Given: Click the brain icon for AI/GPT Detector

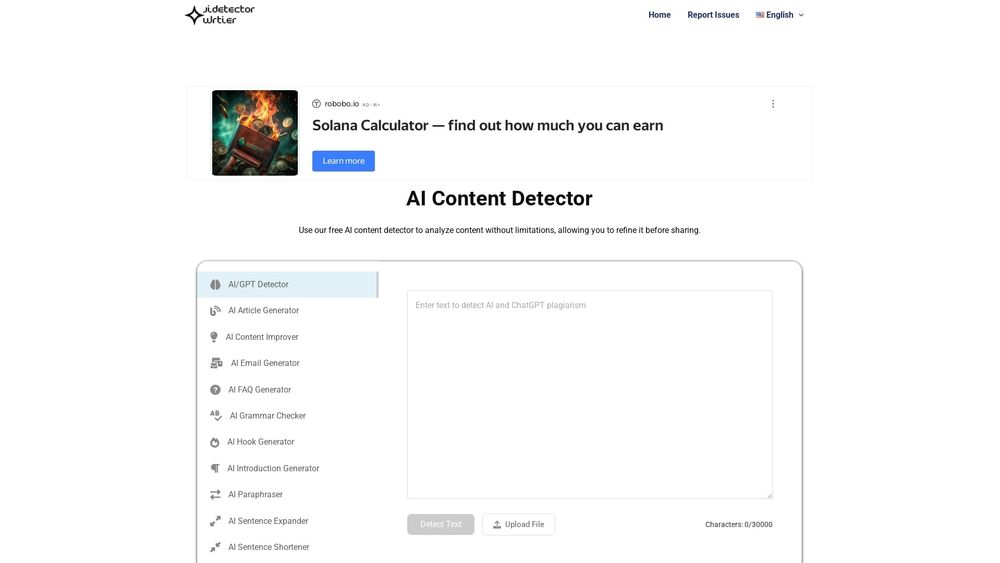Looking at the screenshot, I should click(x=216, y=284).
